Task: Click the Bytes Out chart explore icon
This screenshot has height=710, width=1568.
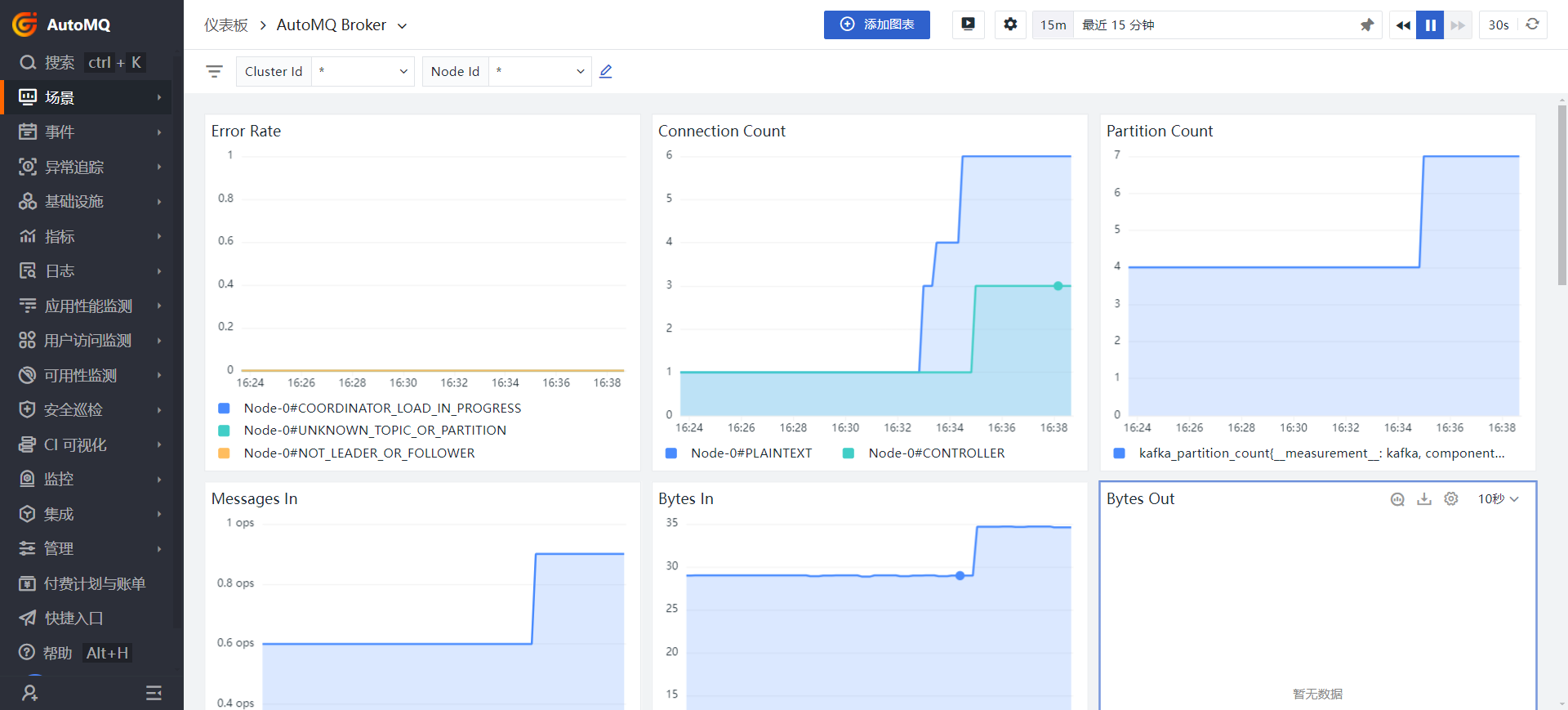Action: pos(1397,499)
